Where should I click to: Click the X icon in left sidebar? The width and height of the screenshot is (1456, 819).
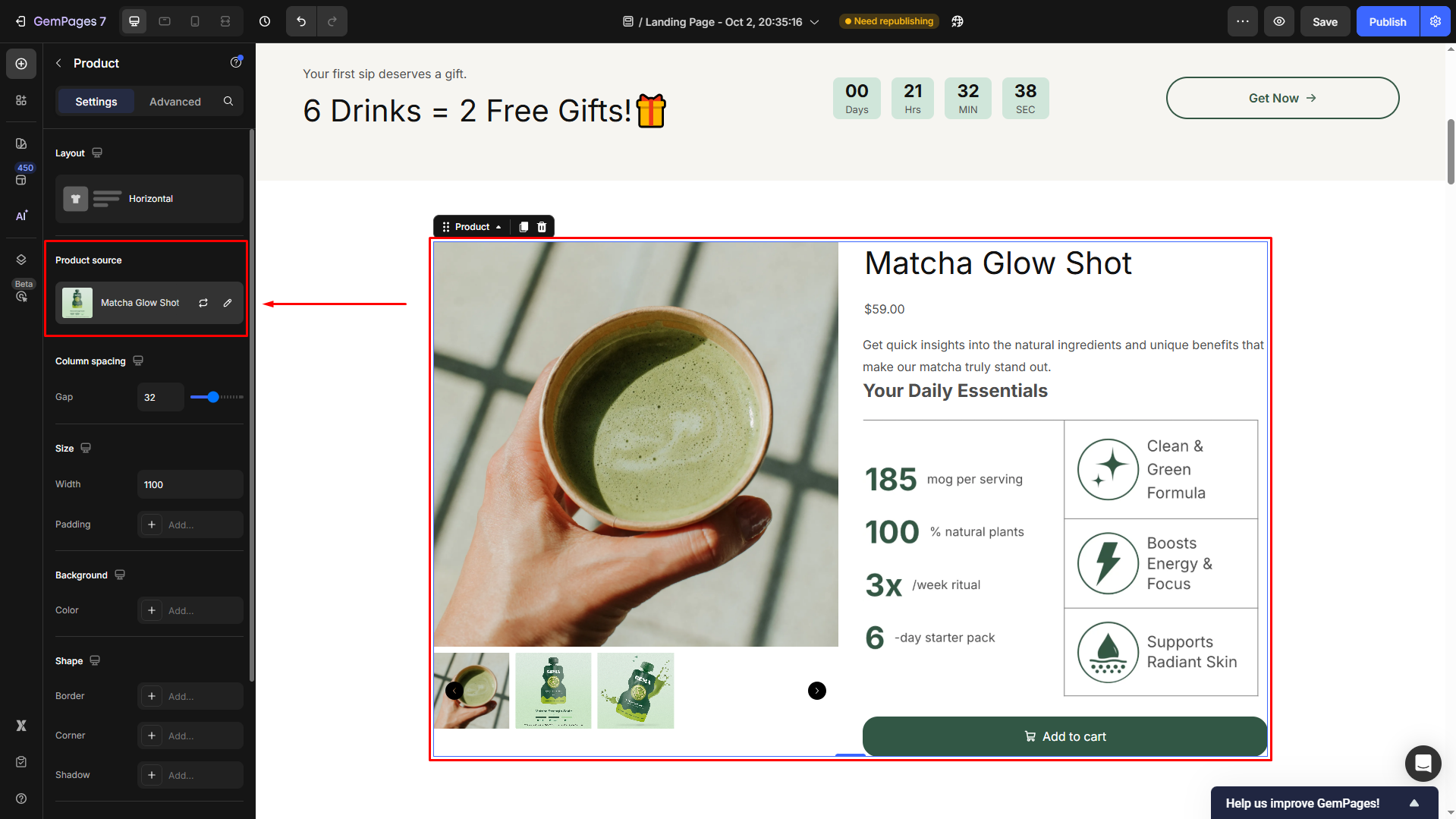click(21, 726)
